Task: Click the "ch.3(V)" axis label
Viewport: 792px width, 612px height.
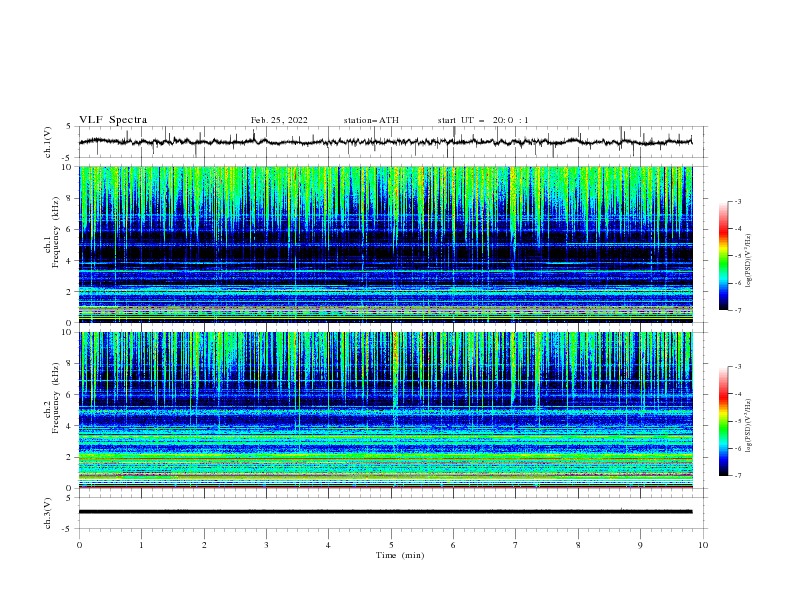Action: click(48, 513)
